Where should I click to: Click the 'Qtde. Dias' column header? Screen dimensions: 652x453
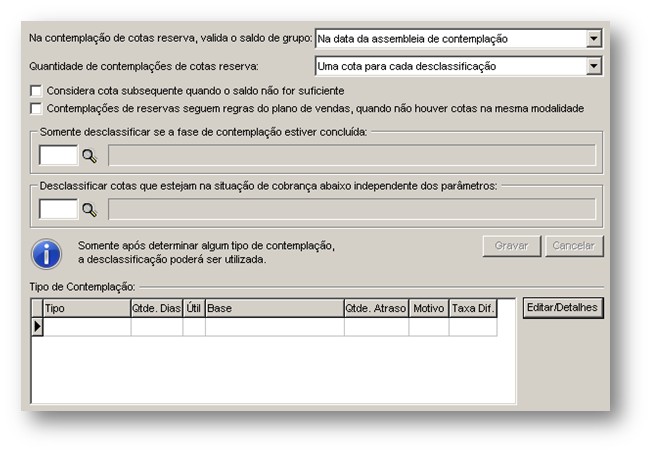tap(157, 308)
